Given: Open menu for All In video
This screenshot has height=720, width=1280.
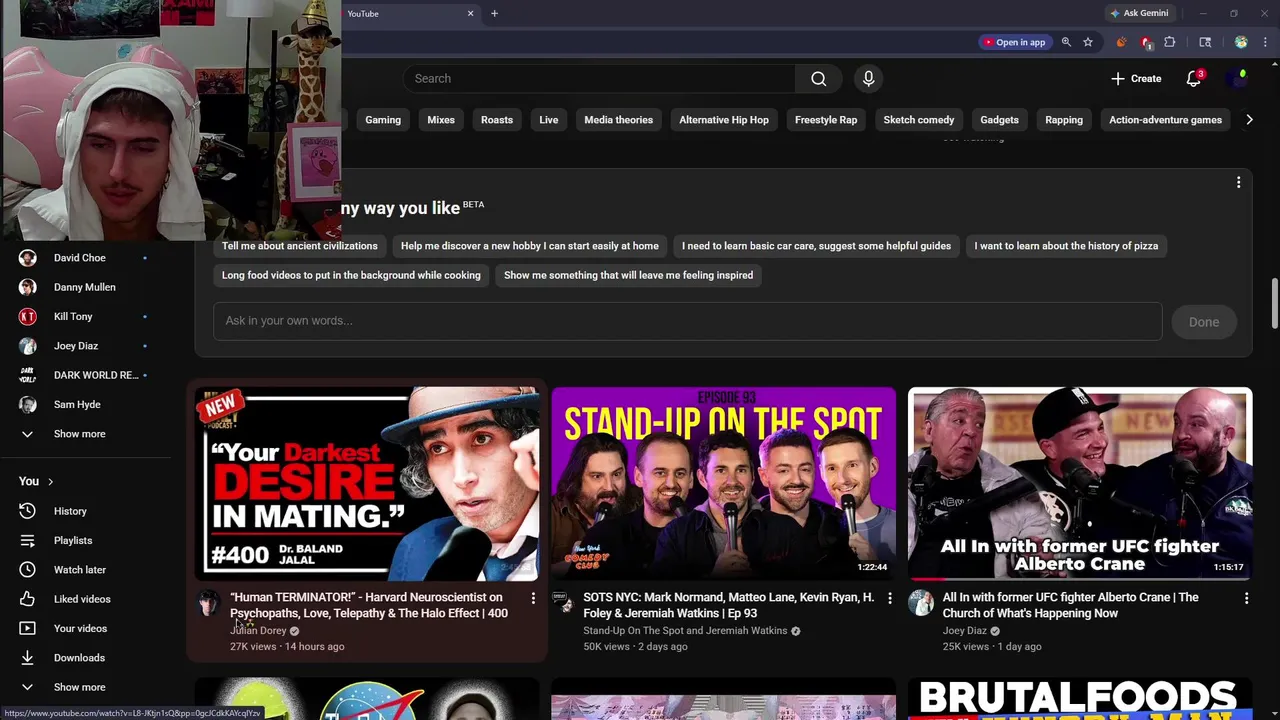Looking at the screenshot, I should tap(1246, 598).
